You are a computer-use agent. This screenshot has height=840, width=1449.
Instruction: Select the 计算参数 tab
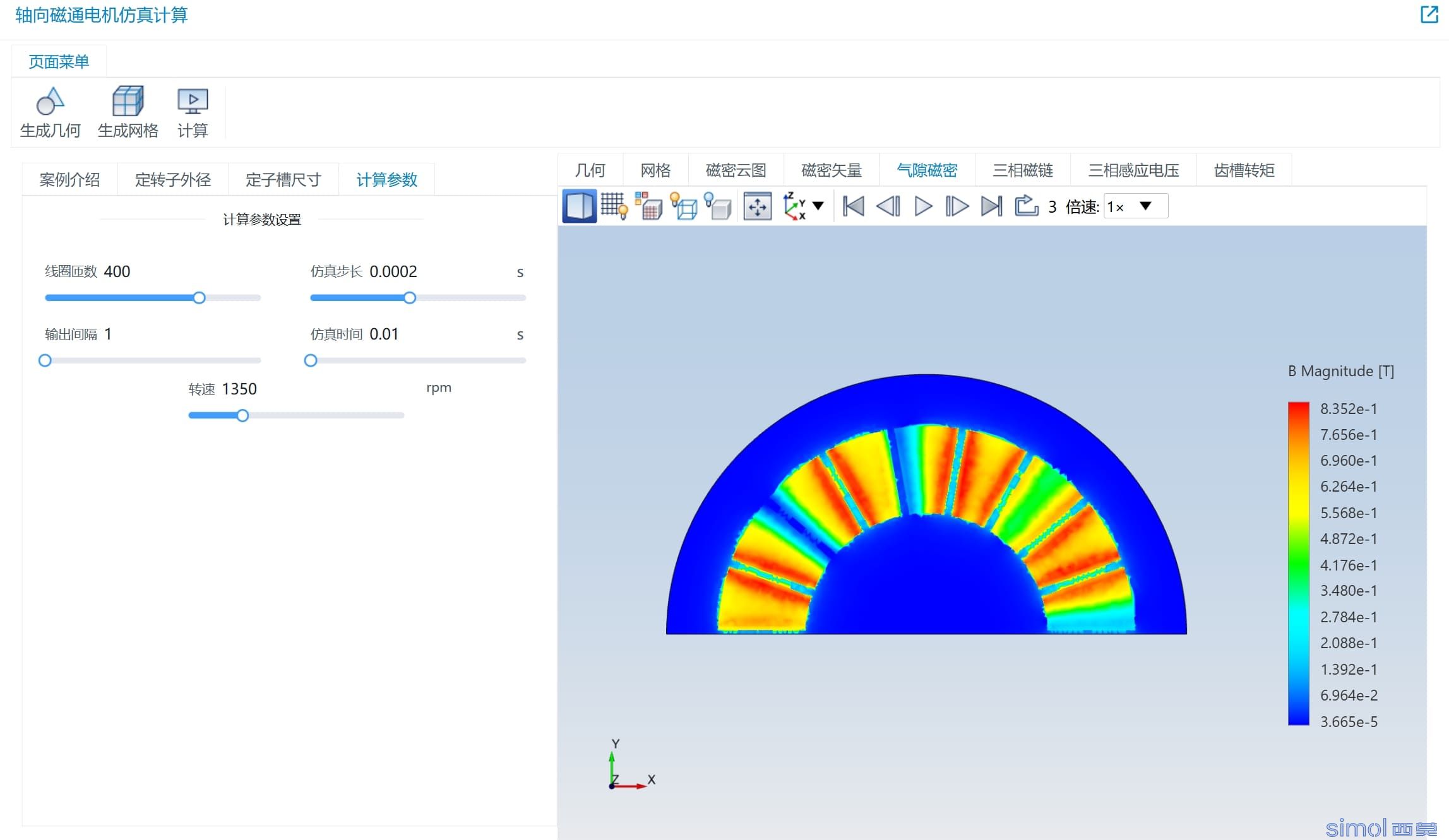tap(386, 180)
